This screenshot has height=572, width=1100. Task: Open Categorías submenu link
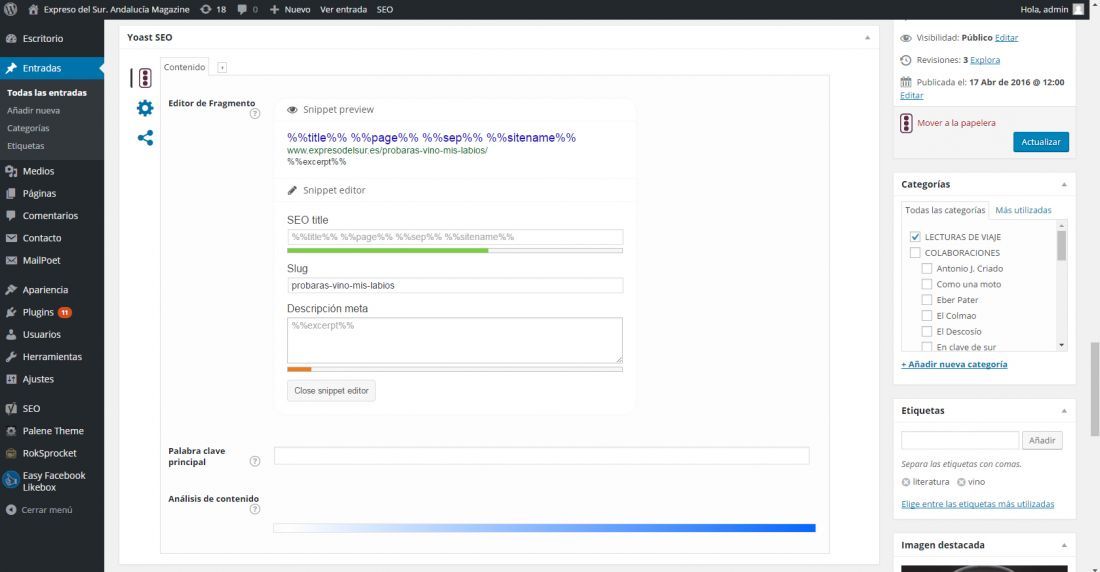[28, 128]
